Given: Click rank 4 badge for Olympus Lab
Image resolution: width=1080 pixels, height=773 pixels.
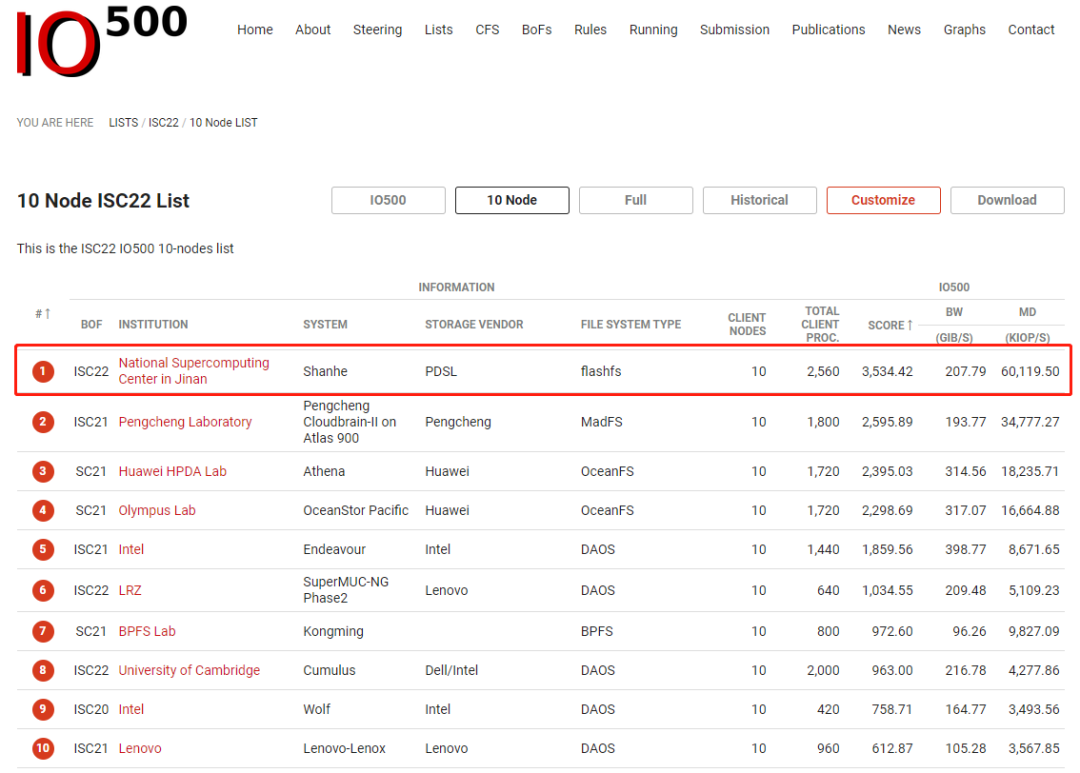Looking at the screenshot, I should click(43, 511).
